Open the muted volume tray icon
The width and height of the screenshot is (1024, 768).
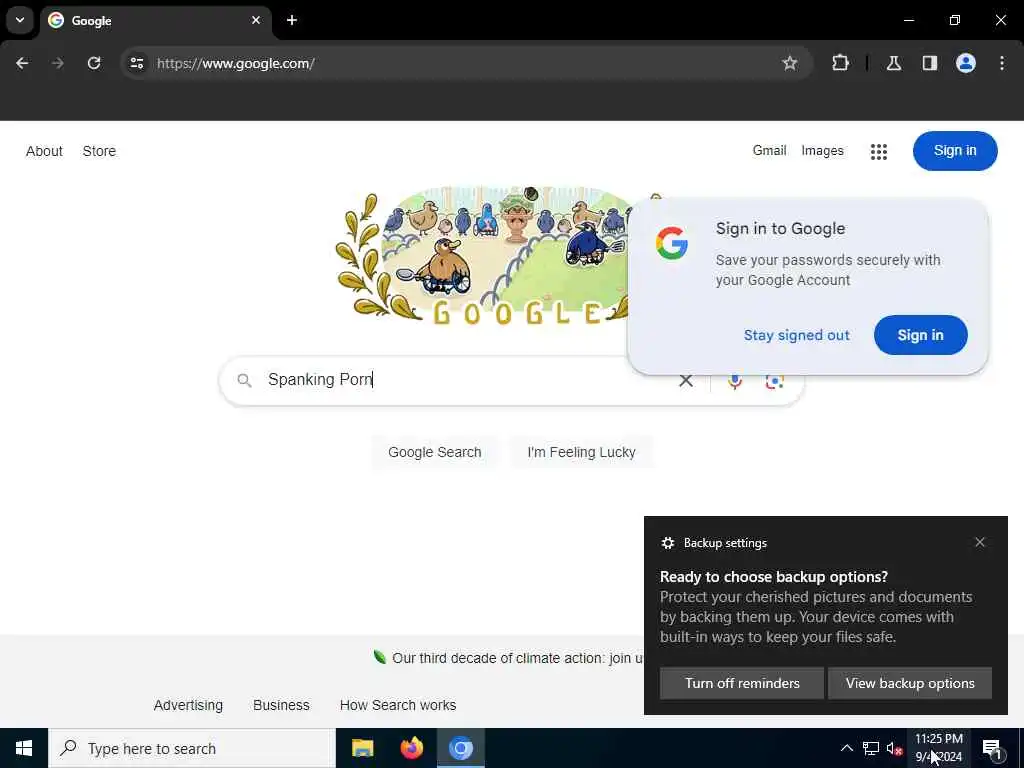coord(894,748)
